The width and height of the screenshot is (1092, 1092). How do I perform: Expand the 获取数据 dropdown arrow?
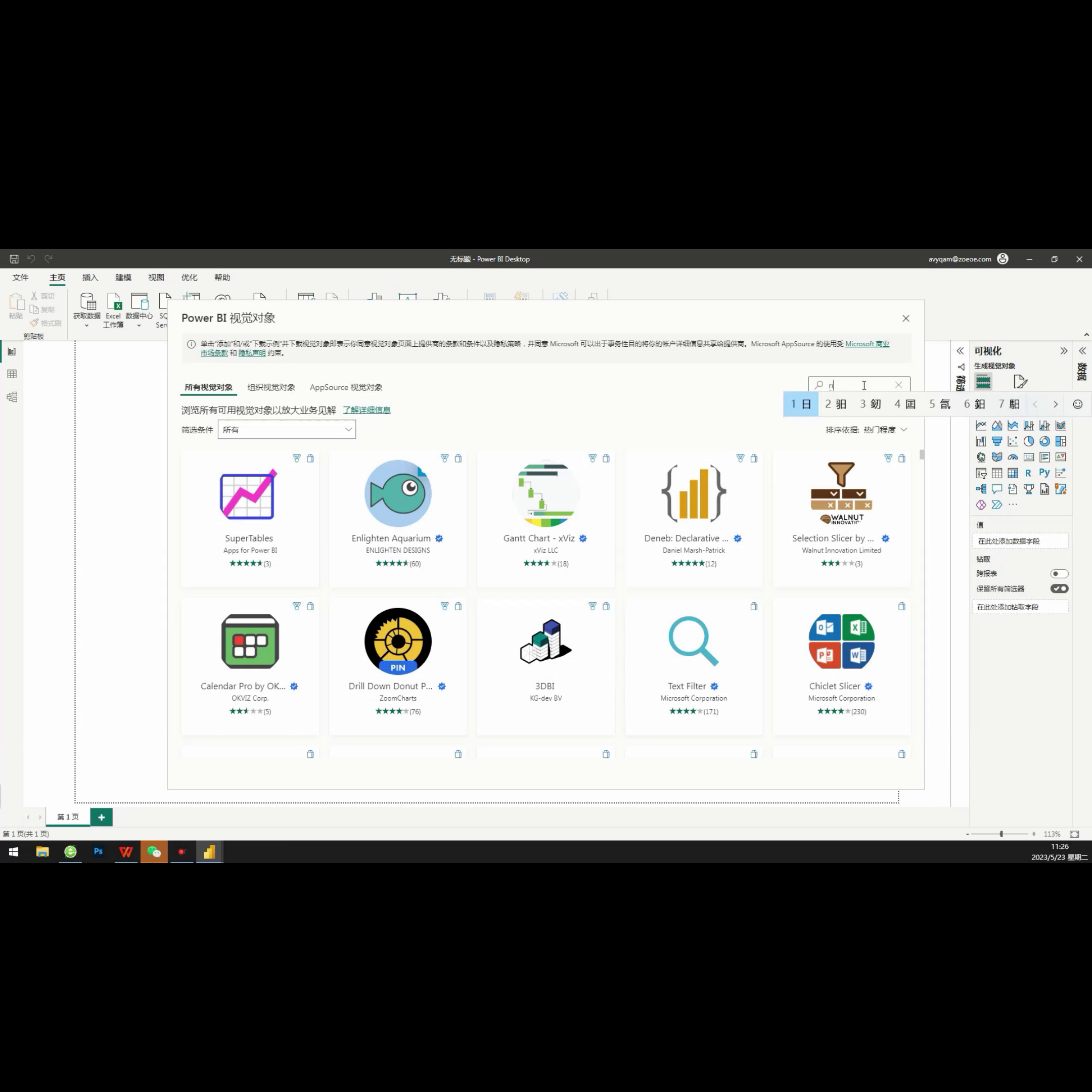click(x=86, y=326)
